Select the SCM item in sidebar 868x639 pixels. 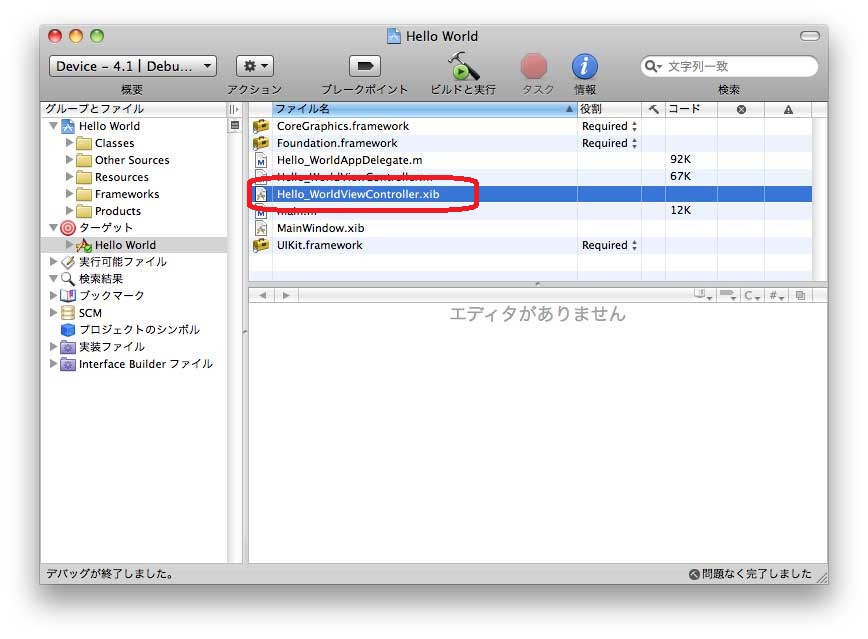(90, 313)
